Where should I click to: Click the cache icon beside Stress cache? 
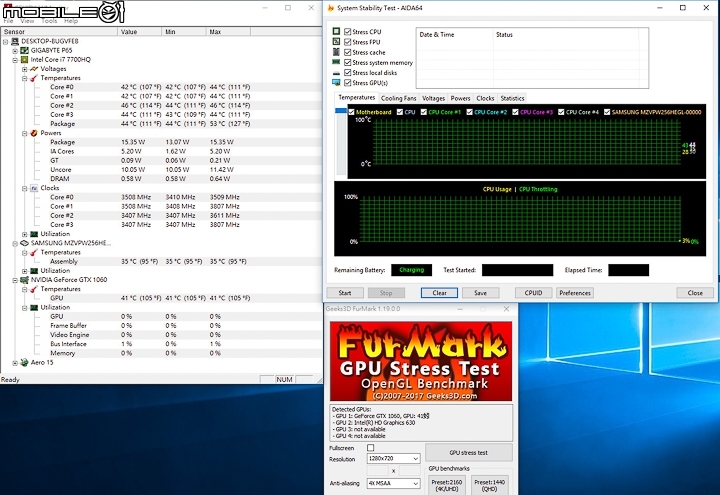point(336,52)
